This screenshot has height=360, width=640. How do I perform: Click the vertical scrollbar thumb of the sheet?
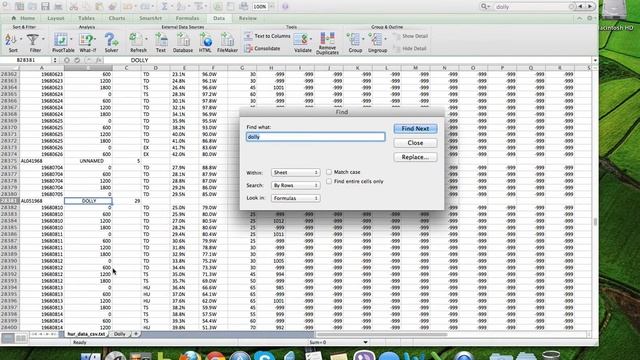(595, 222)
